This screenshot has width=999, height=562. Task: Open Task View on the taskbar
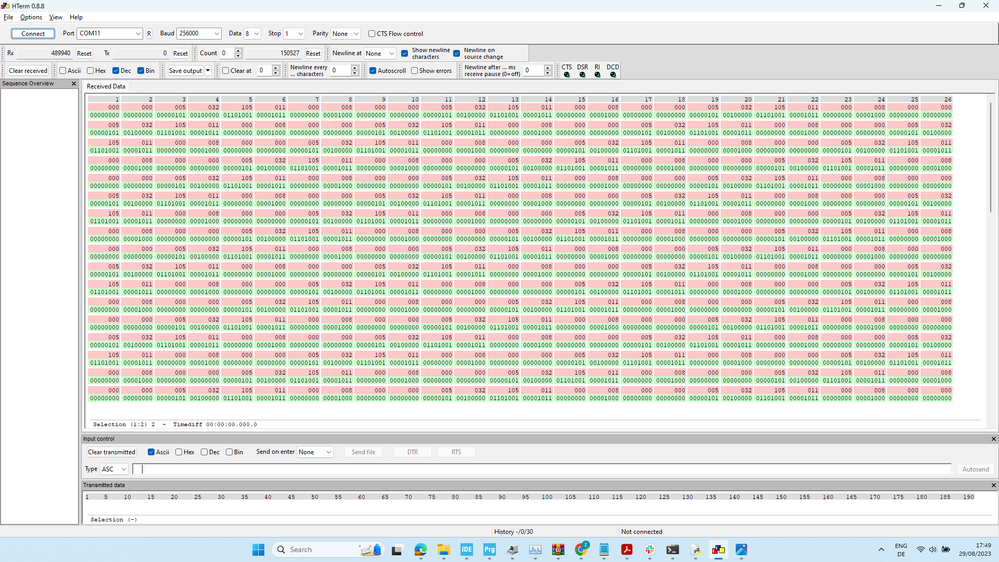point(397,549)
